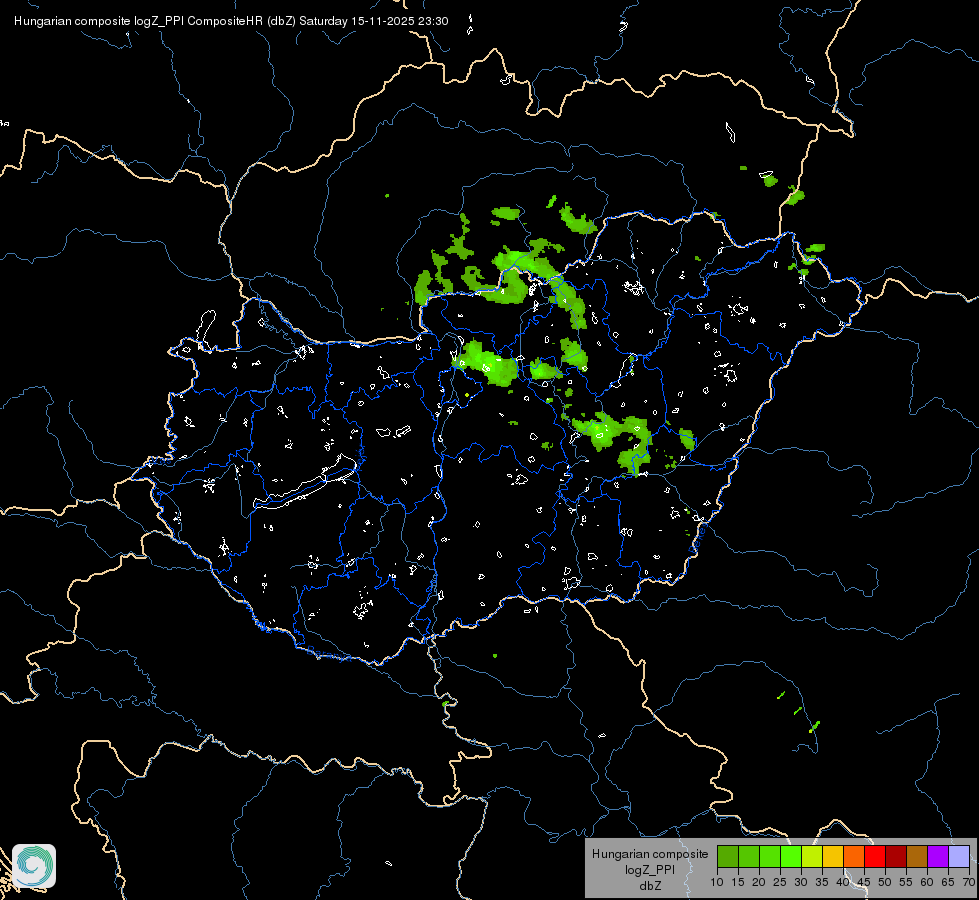979x900 pixels.
Task: Click the legend scale value '45'
Action: (863, 883)
